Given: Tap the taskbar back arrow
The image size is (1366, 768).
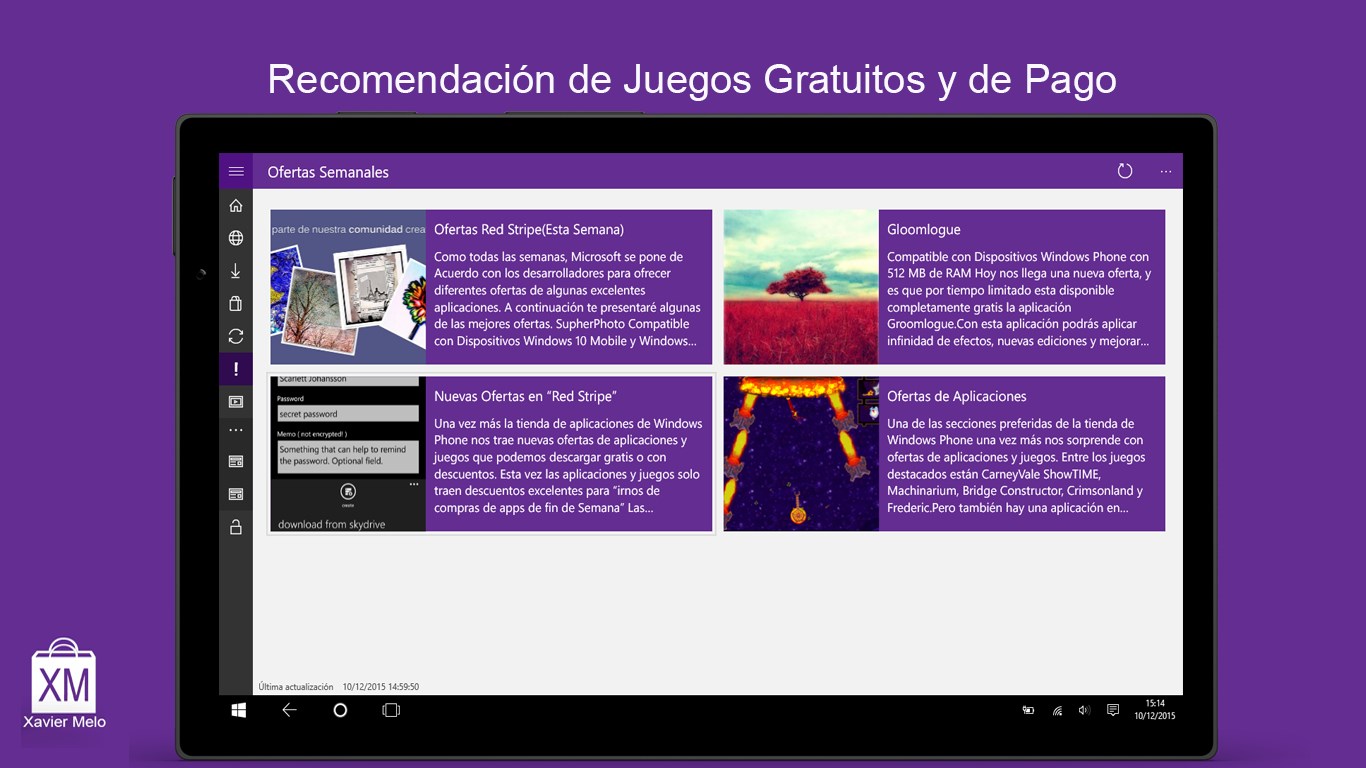Looking at the screenshot, I should point(289,710).
